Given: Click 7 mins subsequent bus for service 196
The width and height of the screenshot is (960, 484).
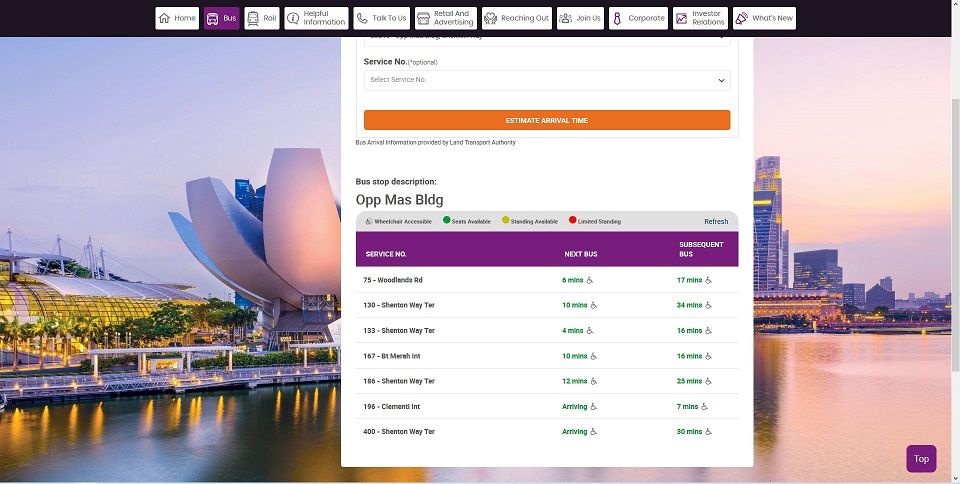Looking at the screenshot, I should (687, 406).
